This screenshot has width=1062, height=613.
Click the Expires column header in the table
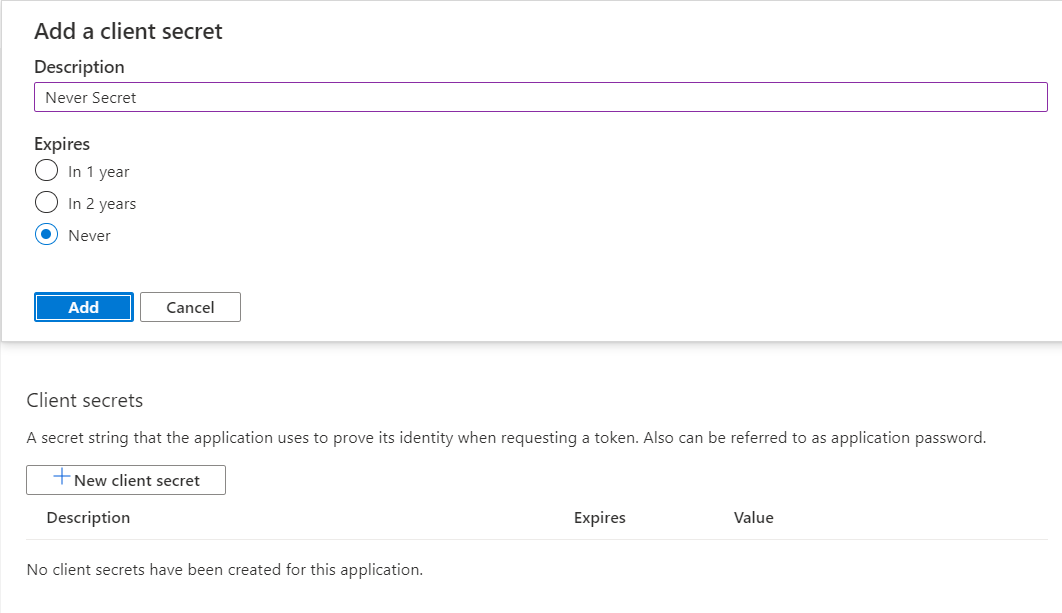click(x=599, y=518)
